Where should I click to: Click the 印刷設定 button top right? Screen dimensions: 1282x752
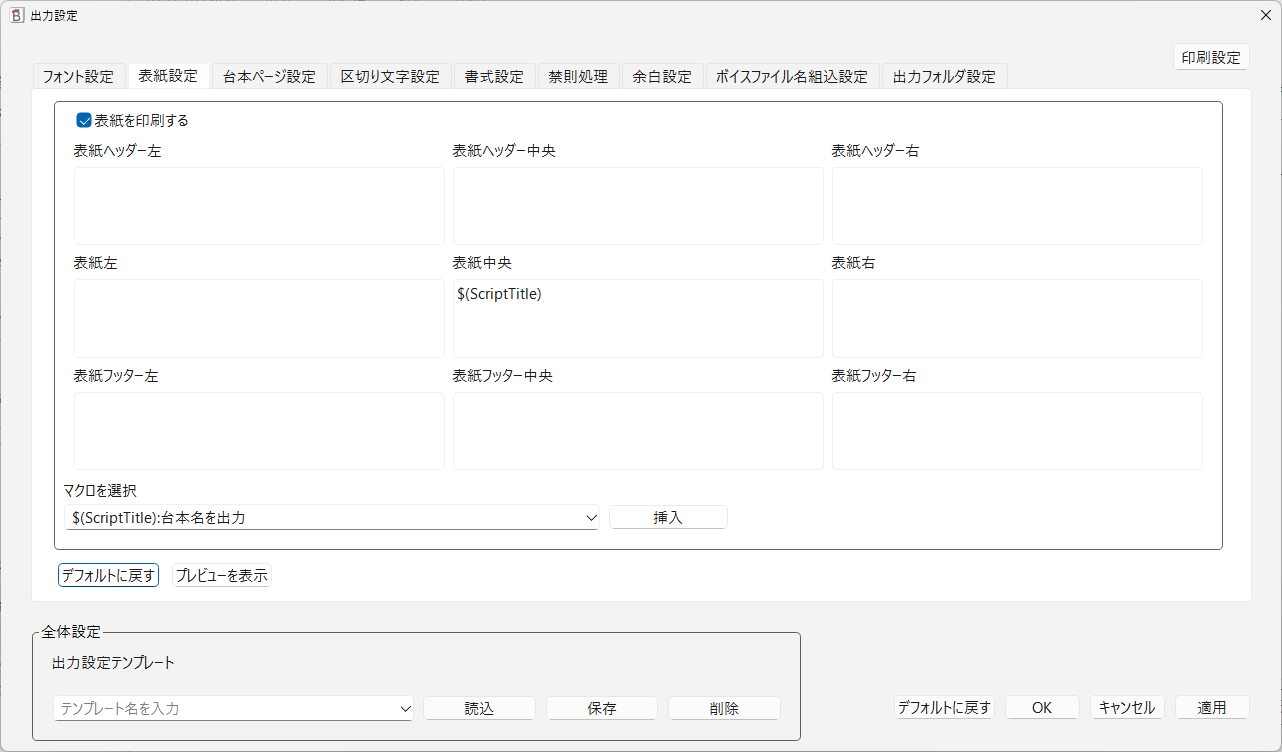(x=1211, y=57)
